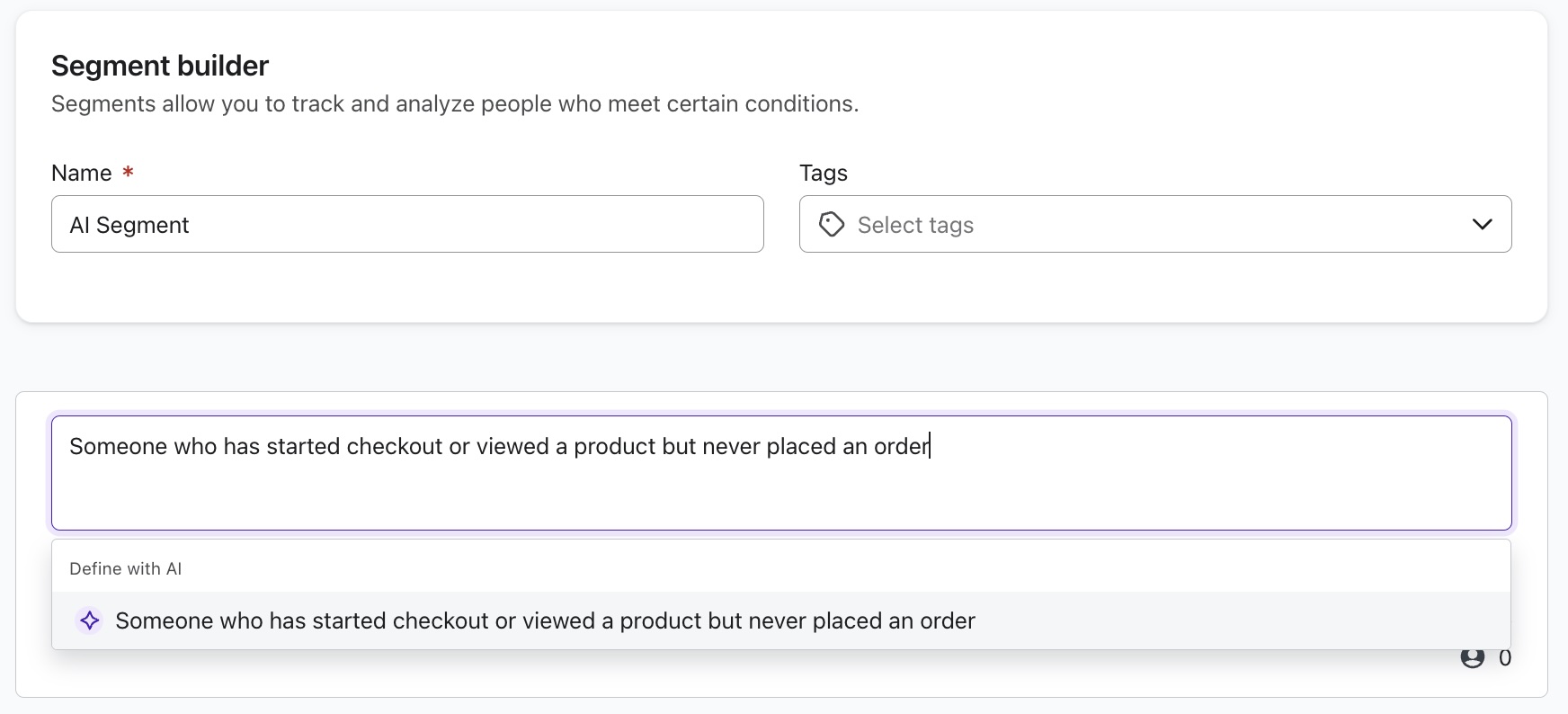1568x714 pixels.
Task: Click the AI sparkle icon in suggestion
Action: click(x=89, y=620)
